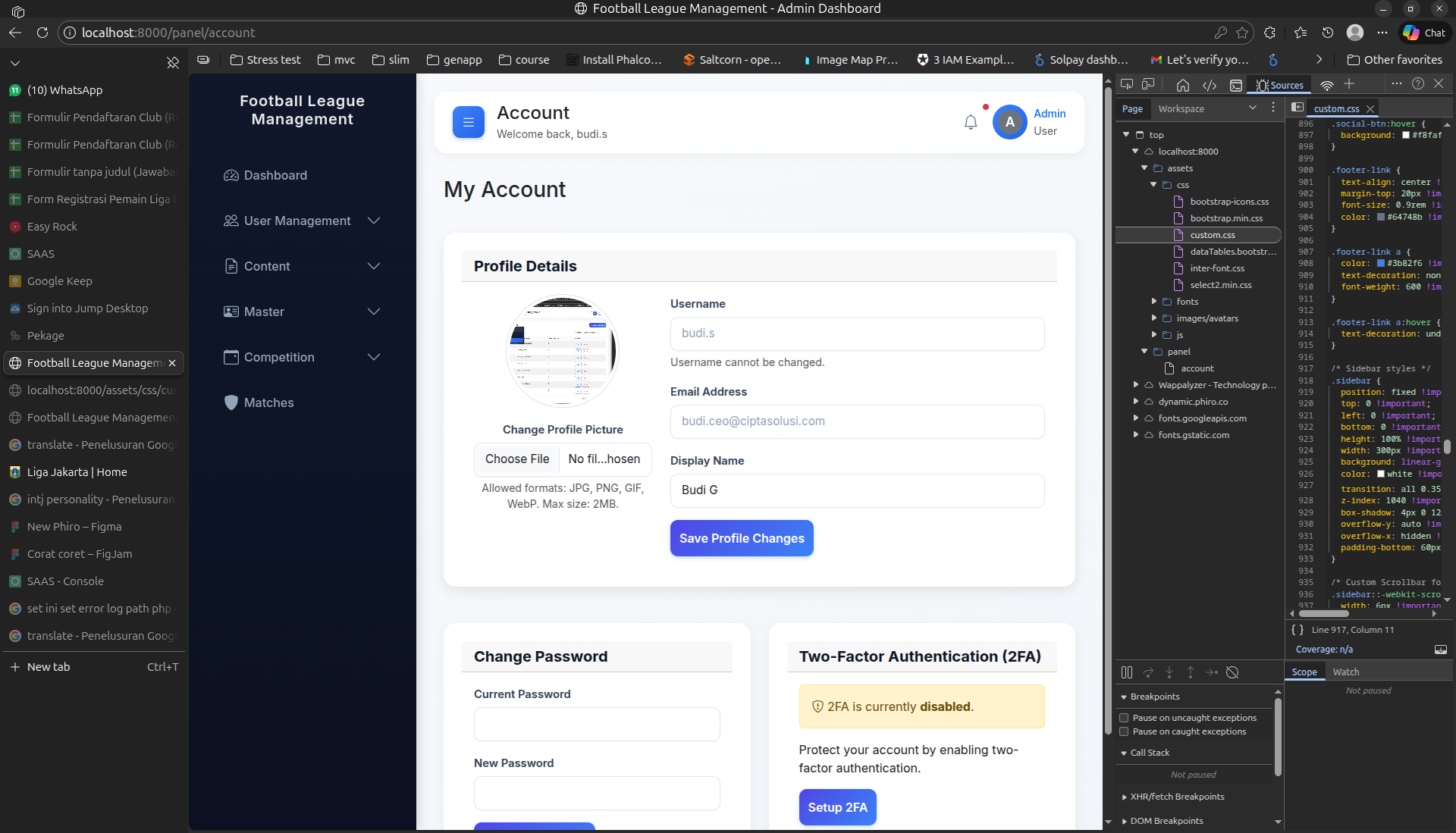Click the Setup 2FA button
This screenshot has width=1456, height=833.
[x=837, y=807]
